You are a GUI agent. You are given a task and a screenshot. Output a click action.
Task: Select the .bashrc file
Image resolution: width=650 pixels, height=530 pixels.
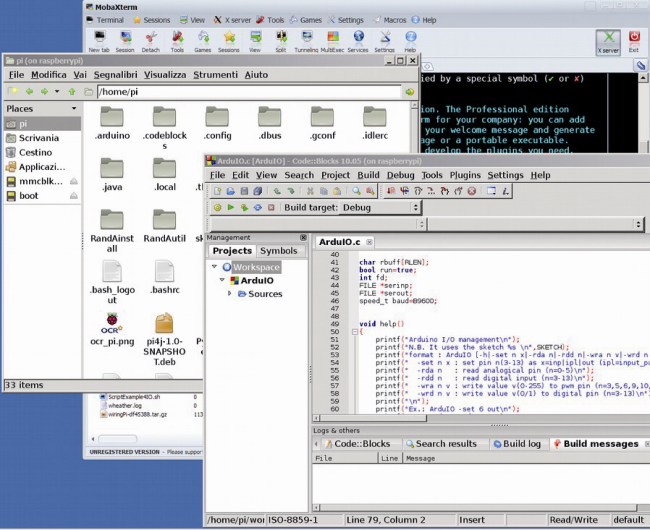coord(165,277)
